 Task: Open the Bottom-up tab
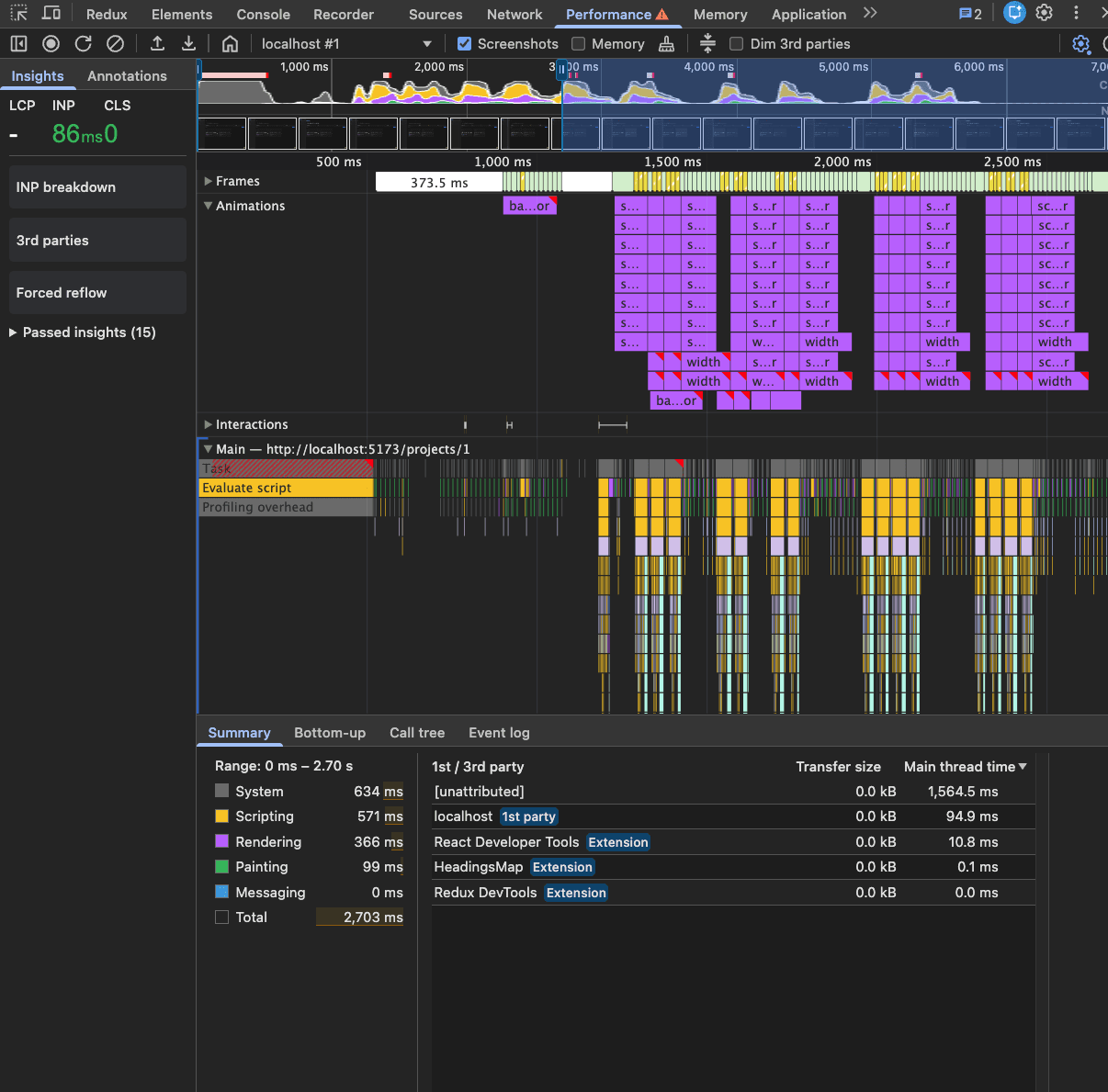coord(330,733)
